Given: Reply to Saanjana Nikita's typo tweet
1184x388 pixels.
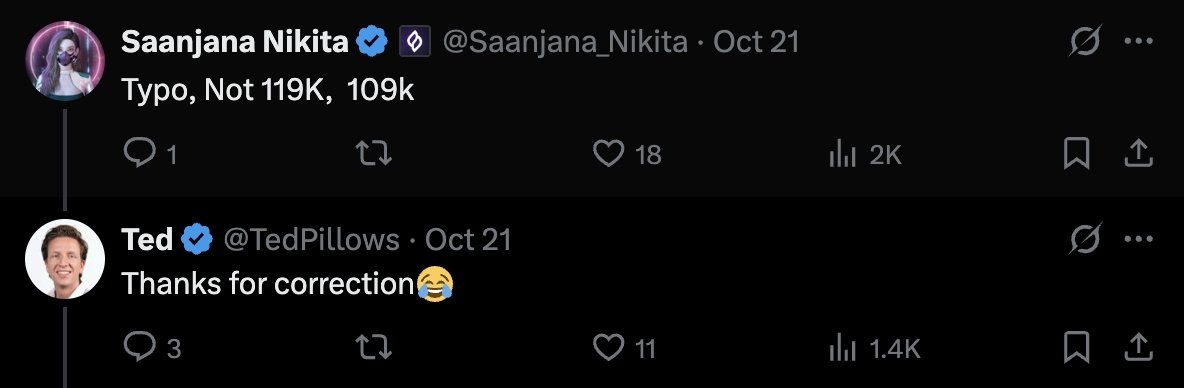Looking at the screenshot, I should 150,155.
